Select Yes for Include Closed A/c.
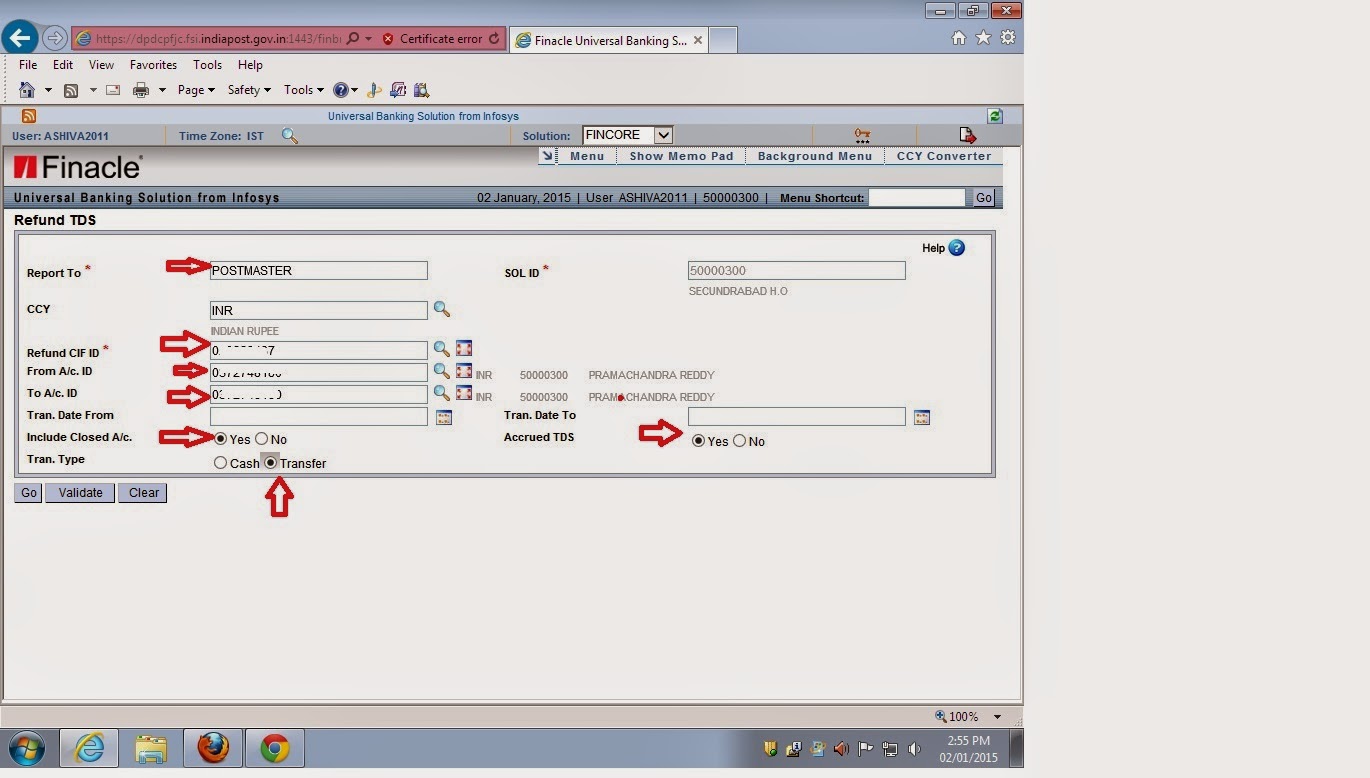This screenshot has width=1370, height=778. [x=220, y=439]
